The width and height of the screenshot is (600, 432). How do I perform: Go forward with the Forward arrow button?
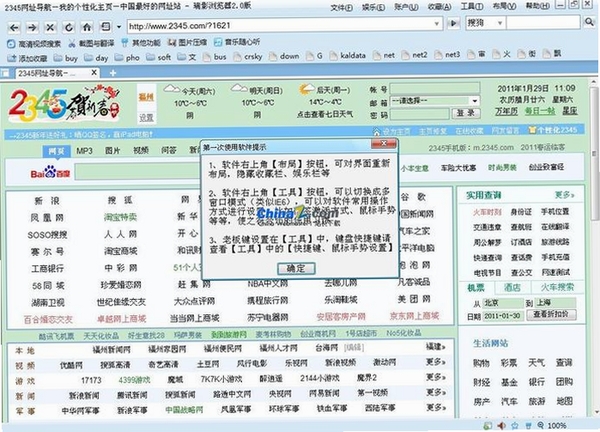pyautogui.click(x=33, y=27)
